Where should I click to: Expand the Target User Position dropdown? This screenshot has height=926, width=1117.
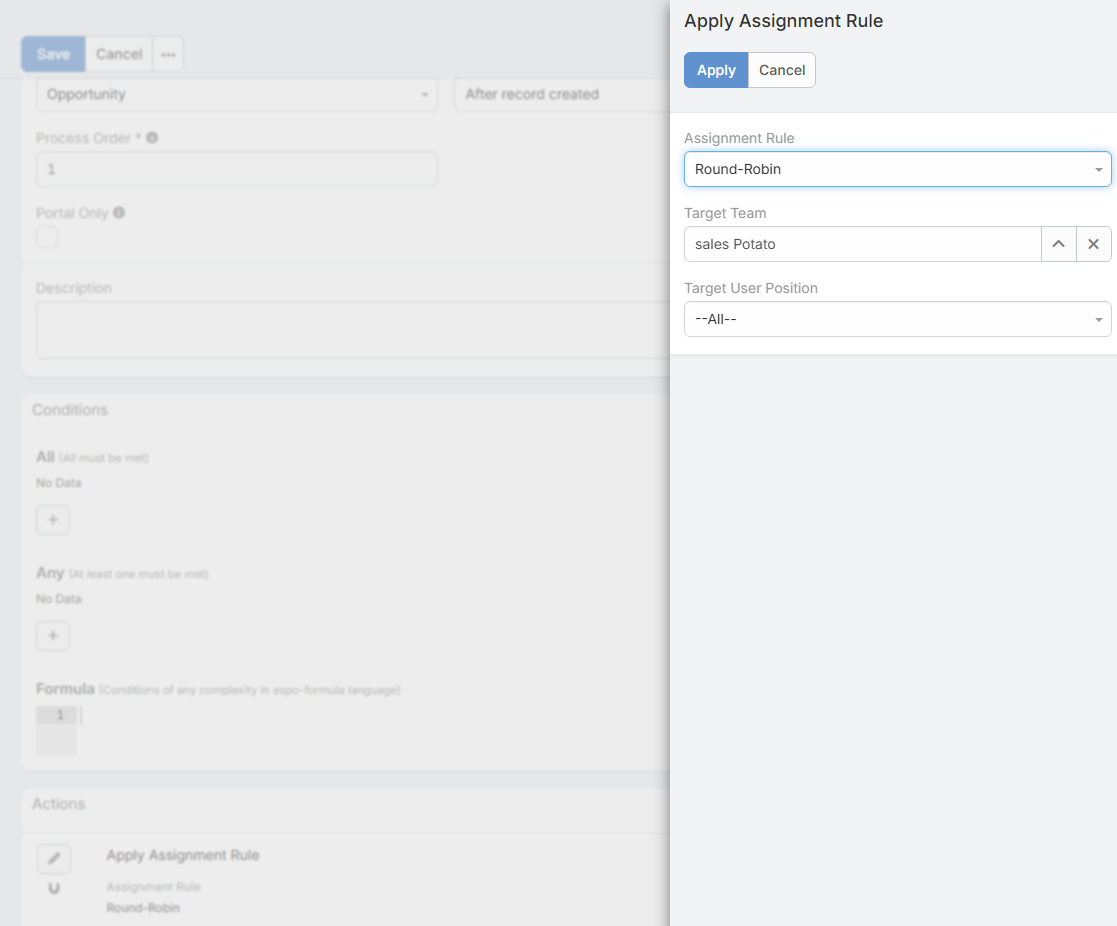(897, 319)
